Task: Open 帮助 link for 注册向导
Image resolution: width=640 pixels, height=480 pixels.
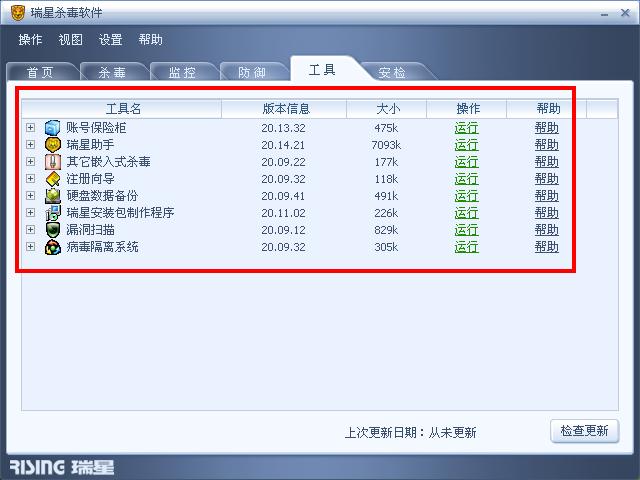Action: pos(547,179)
